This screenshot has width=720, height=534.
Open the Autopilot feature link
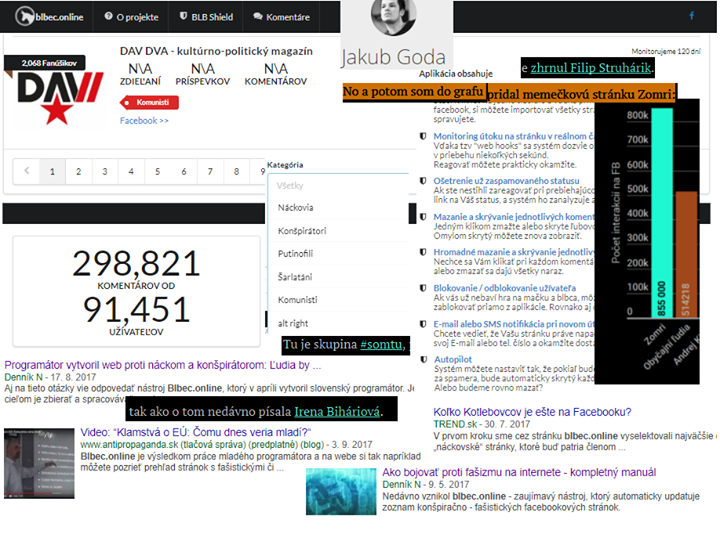(x=453, y=360)
